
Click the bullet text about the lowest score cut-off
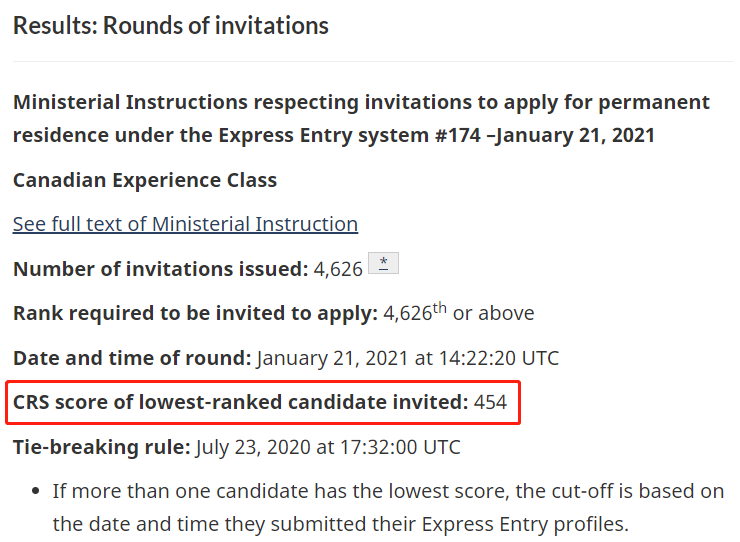pos(388,508)
